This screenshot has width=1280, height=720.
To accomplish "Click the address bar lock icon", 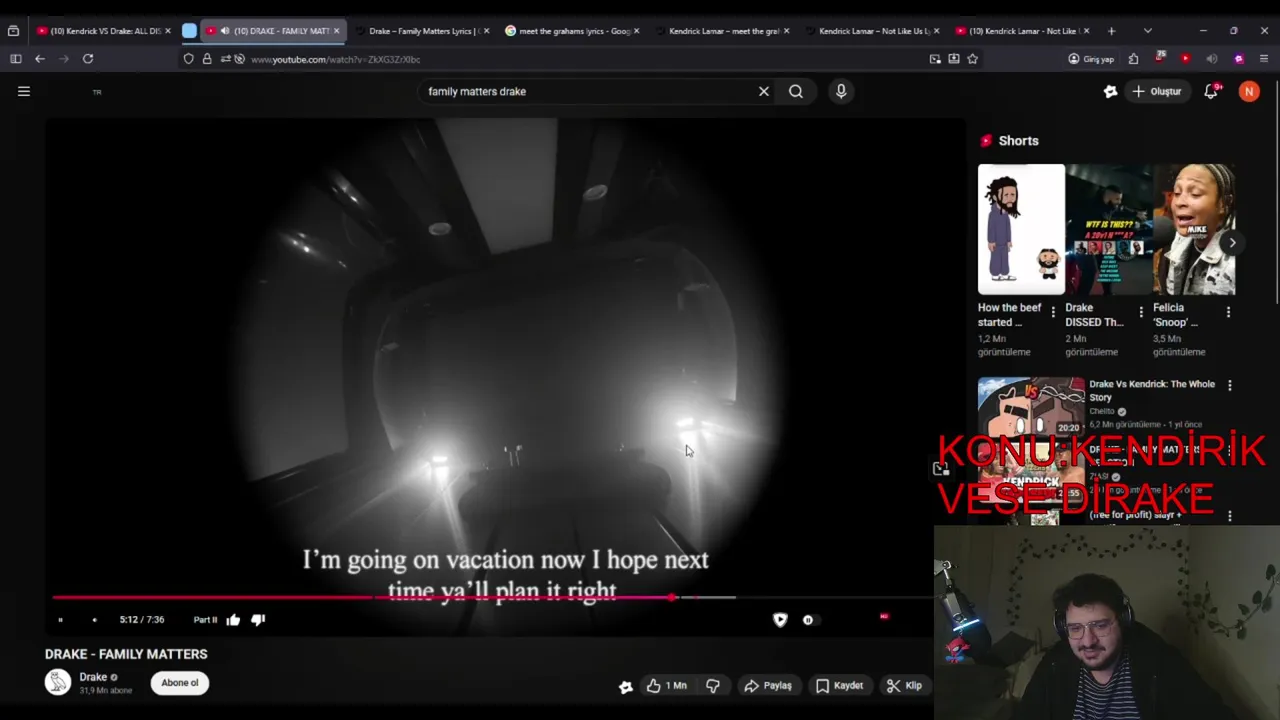I will (x=207, y=59).
